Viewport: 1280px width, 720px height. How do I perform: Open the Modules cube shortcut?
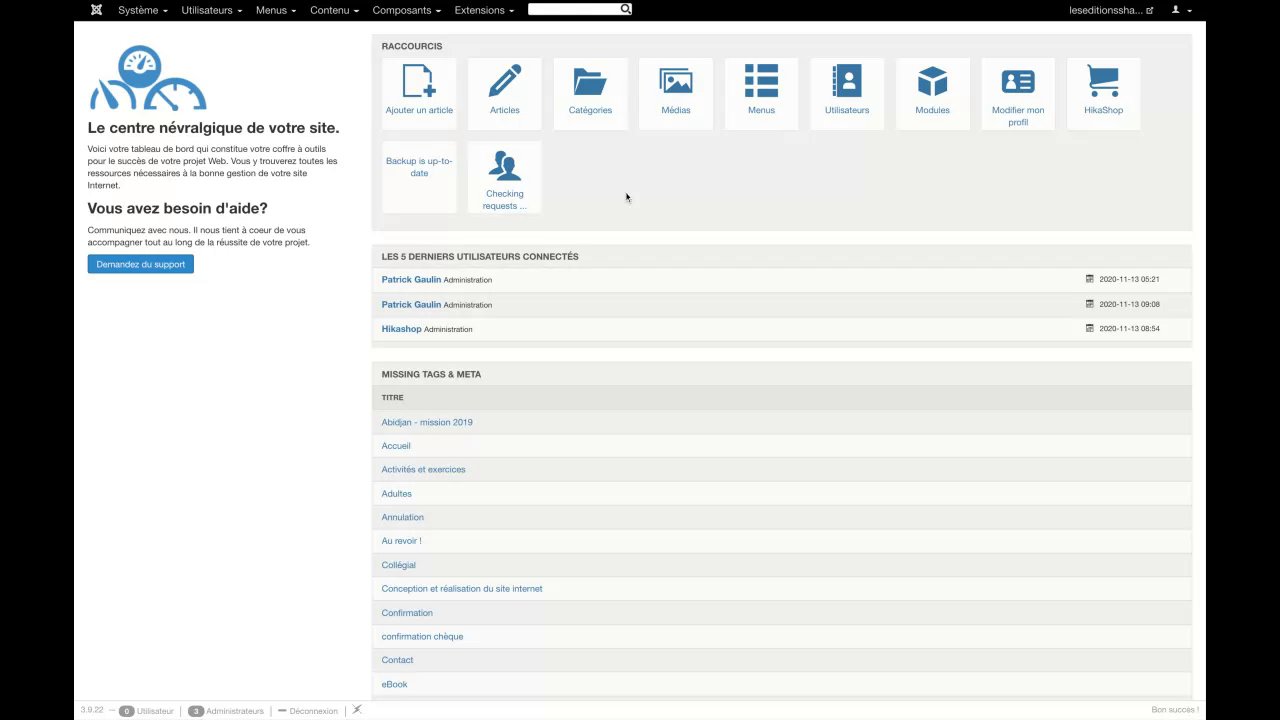[932, 93]
